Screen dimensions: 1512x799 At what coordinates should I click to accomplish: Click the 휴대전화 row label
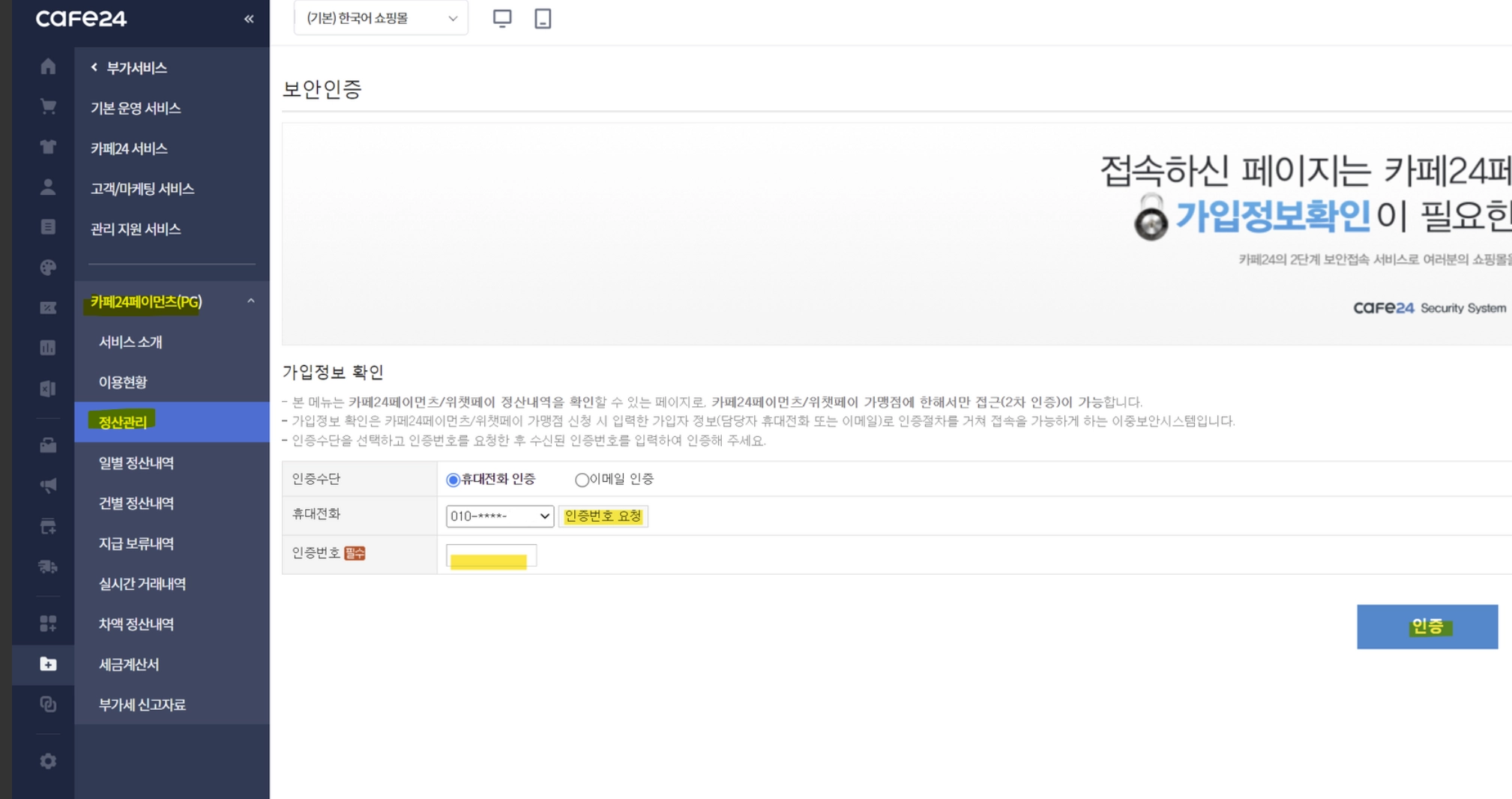click(x=316, y=514)
